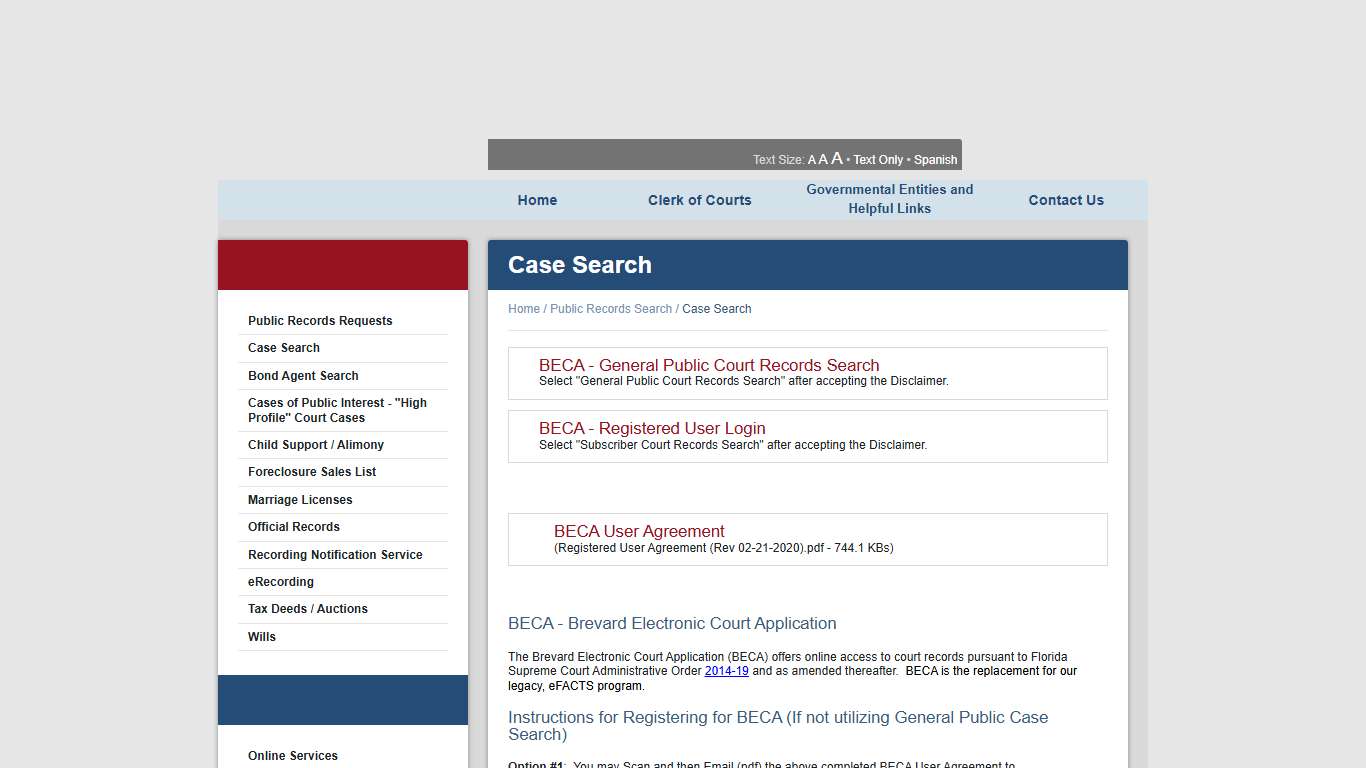This screenshot has width=1366, height=768.
Task: Click the medium Text Size A
Action: [823, 159]
